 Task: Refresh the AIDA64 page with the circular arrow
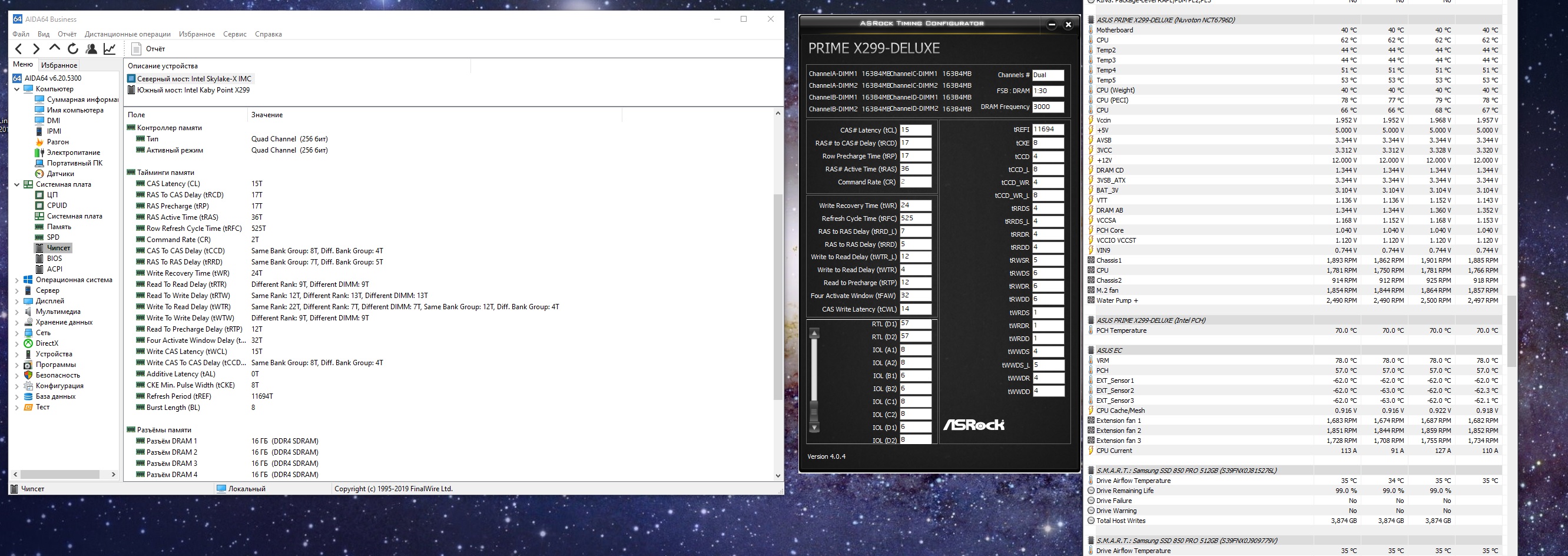tap(73, 49)
